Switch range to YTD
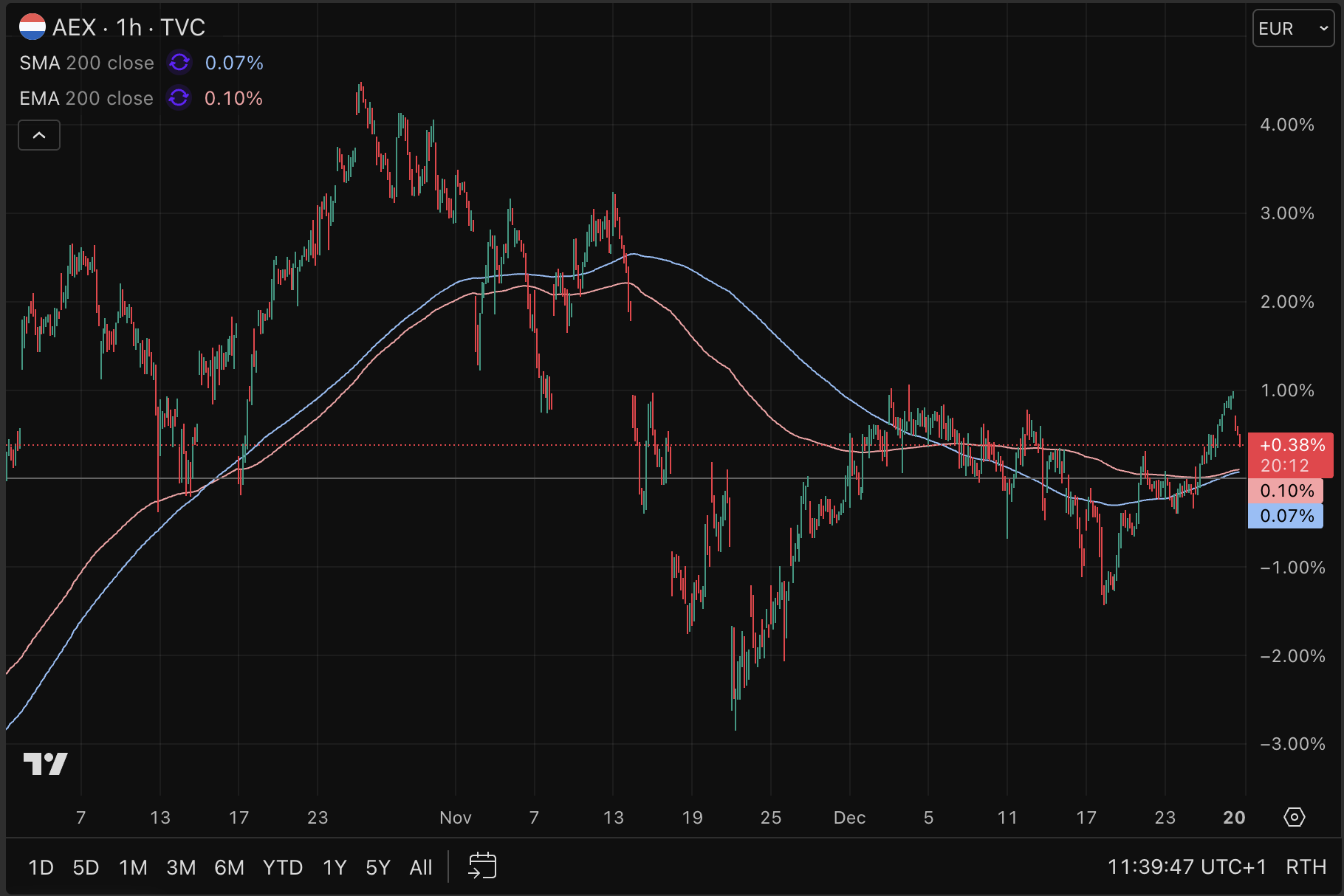The width and height of the screenshot is (1344, 896). (283, 867)
